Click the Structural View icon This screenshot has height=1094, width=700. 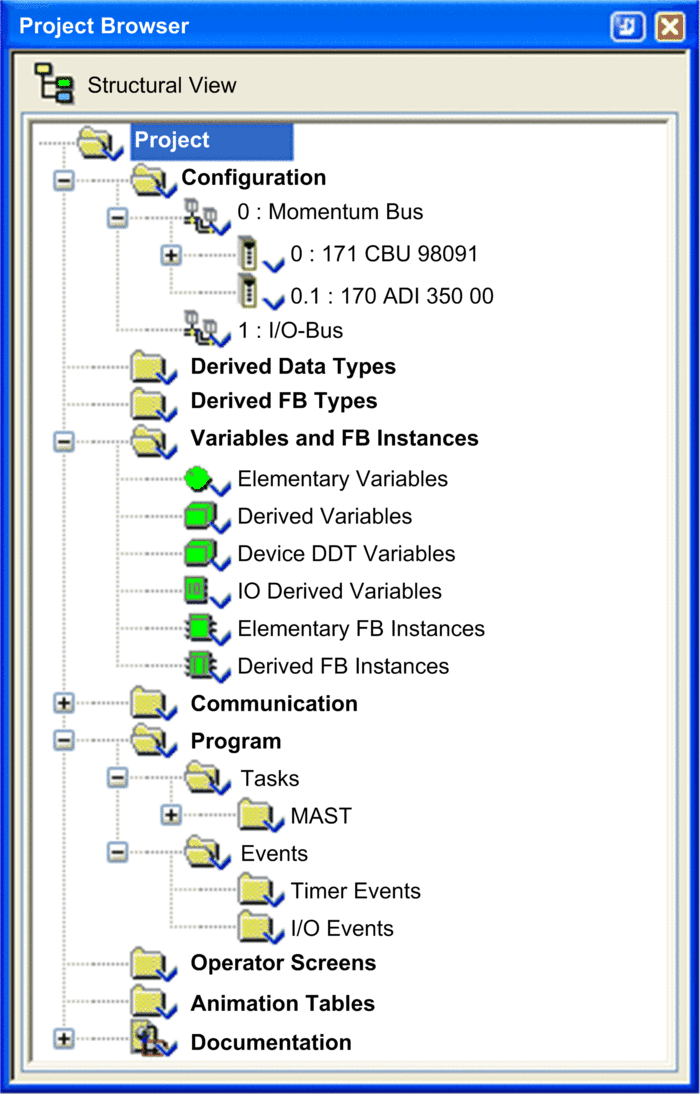pyautogui.click(x=55, y=84)
